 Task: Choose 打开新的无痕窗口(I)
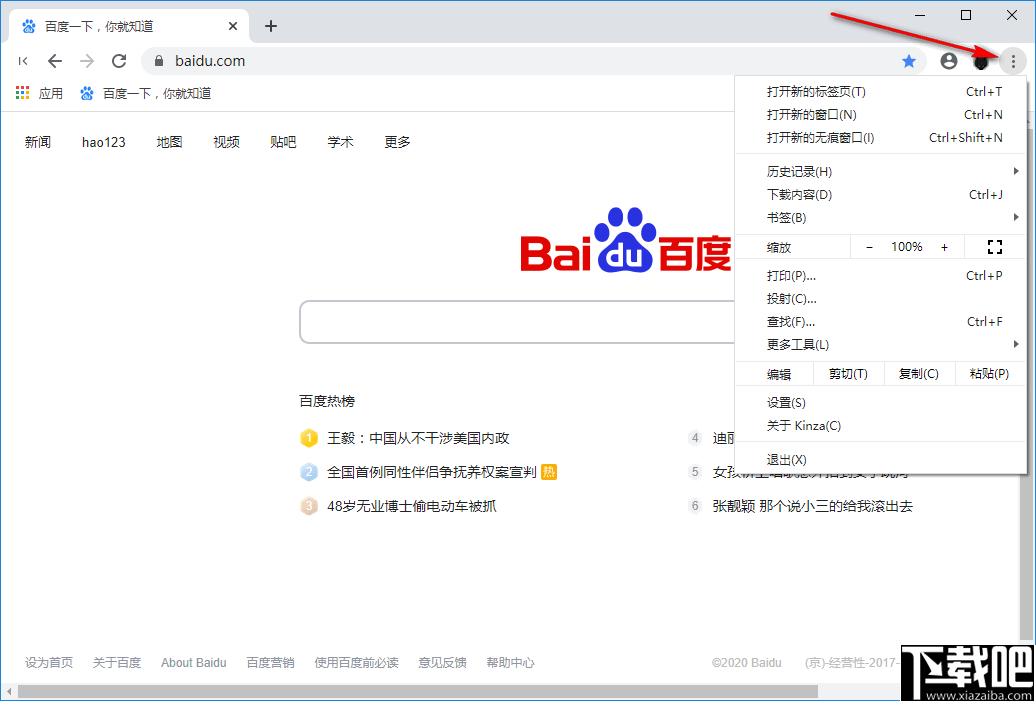pyautogui.click(x=881, y=137)
